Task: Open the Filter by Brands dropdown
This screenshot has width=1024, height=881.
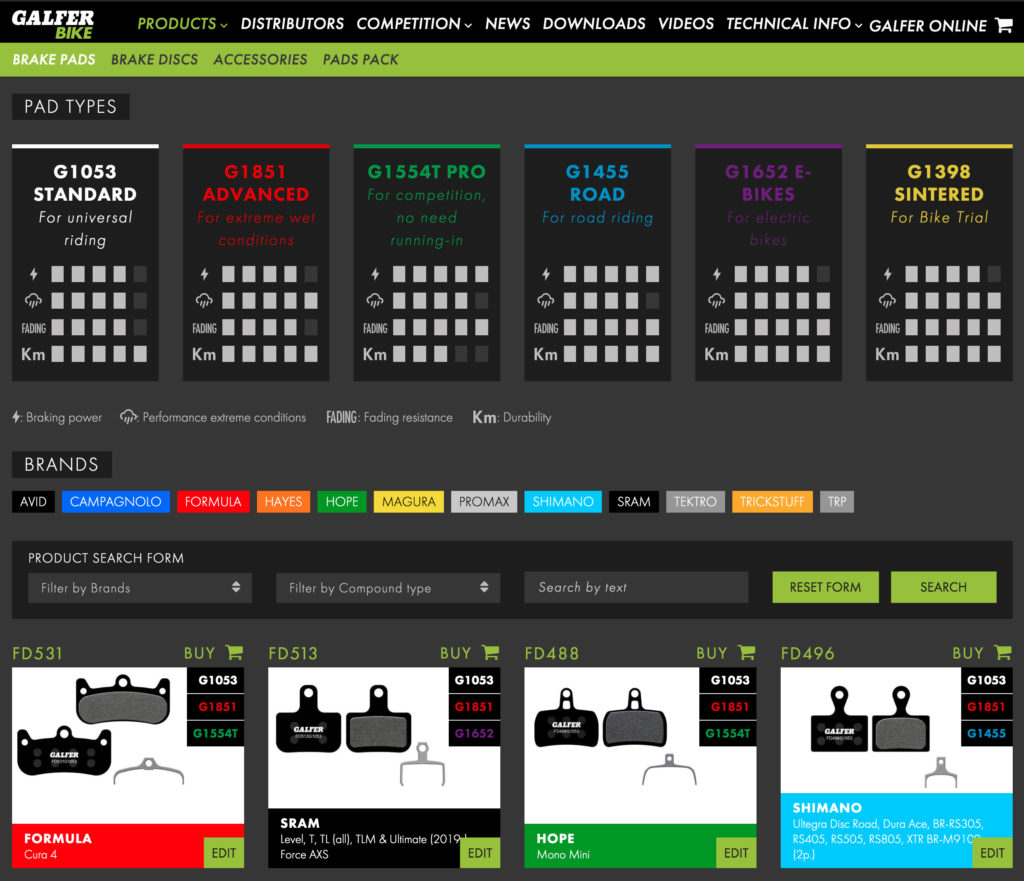Action: [x=140, y=588]
